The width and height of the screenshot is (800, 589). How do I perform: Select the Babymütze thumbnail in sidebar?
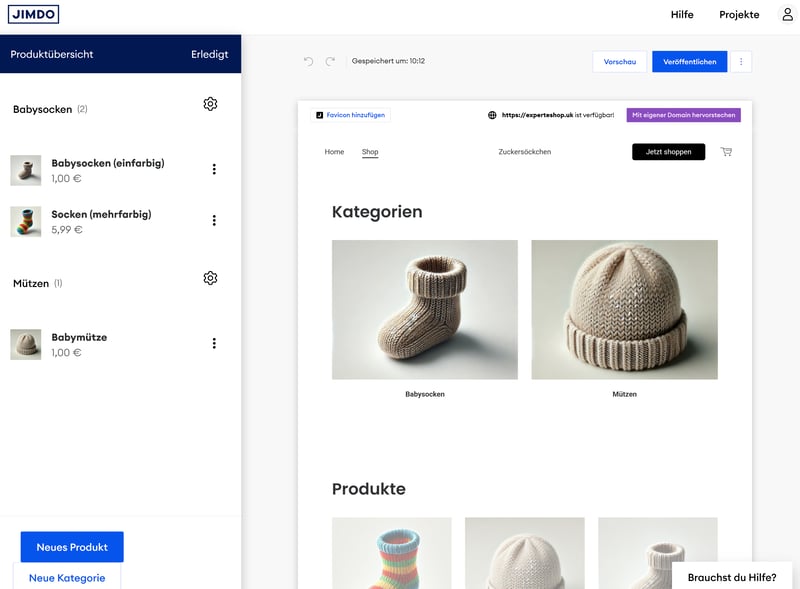pyautogui.click(x=26, y=345)
